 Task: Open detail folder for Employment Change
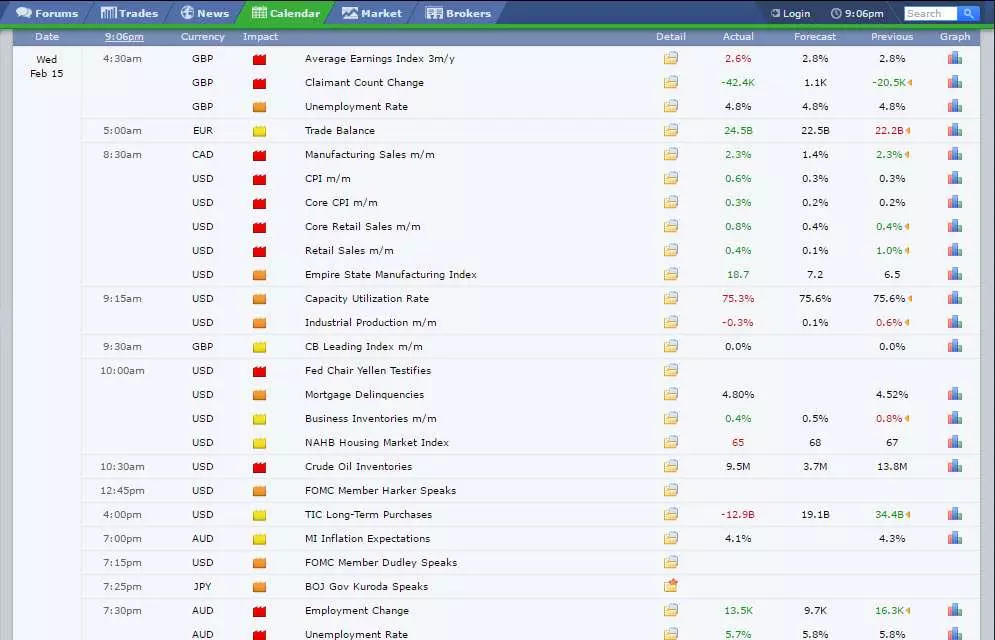click(671, 610)
